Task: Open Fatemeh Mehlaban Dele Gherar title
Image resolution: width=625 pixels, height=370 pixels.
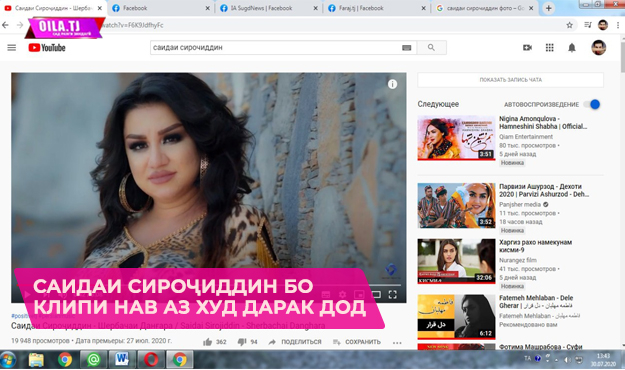Action: tap(536, 302)
